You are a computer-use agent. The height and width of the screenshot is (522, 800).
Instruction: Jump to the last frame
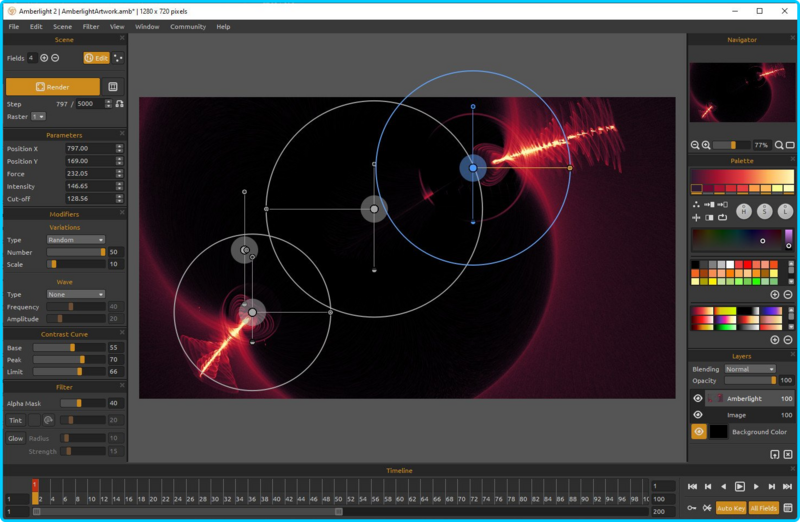point(787,486)
